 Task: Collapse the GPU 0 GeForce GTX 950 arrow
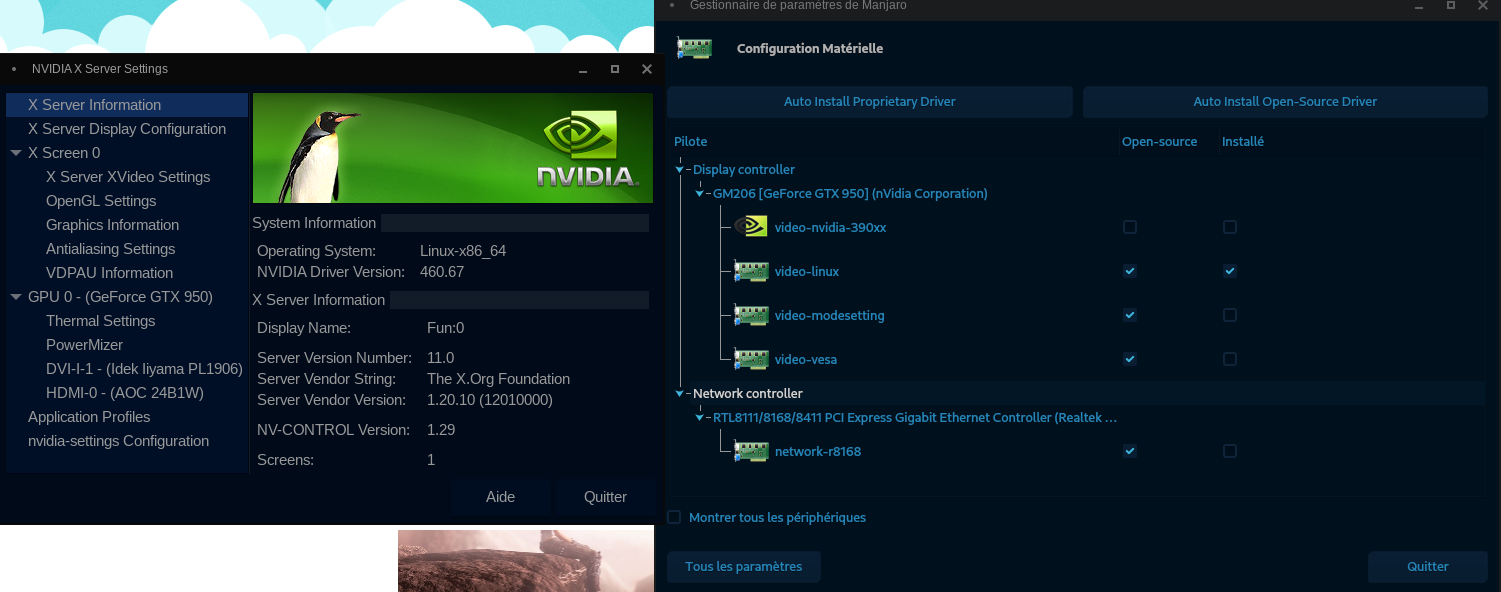pos(16,297)
